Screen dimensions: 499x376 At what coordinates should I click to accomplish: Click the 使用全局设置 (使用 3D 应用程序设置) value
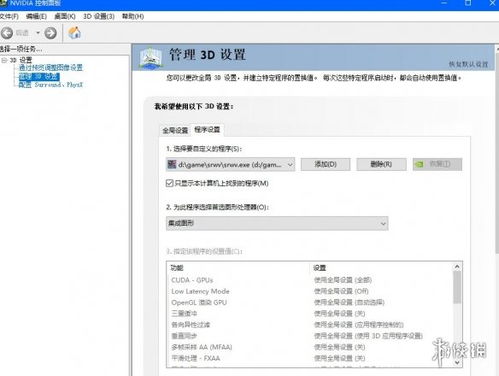click(368, 336)
